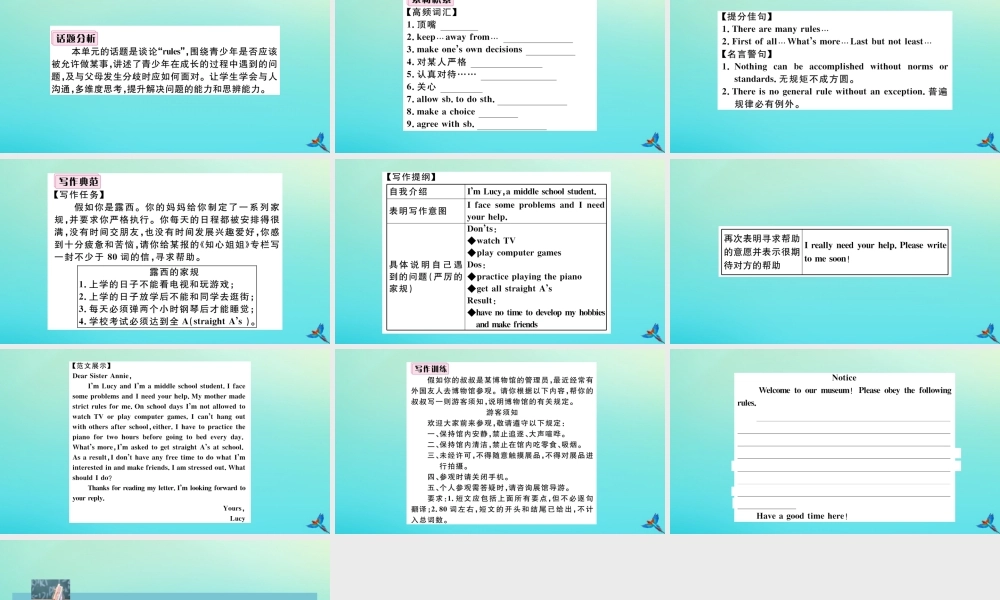Click the 'play computer games' bullet

click(x=514, y=252)
